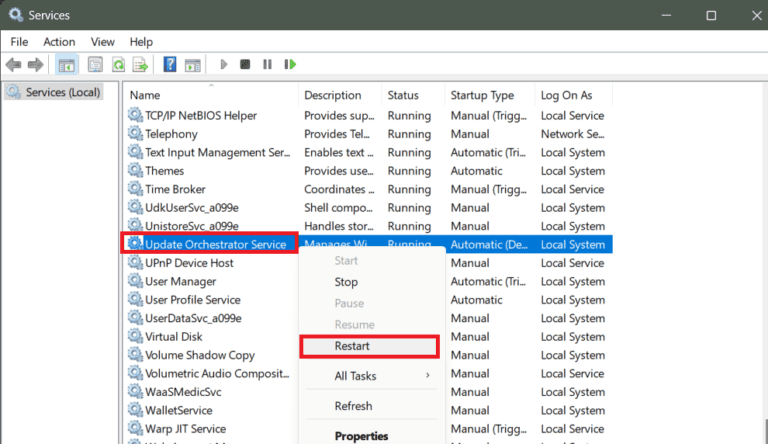Viewport: 768px width, 444px height.
Task: Open the File menu
Action: (x=19, y=41)
